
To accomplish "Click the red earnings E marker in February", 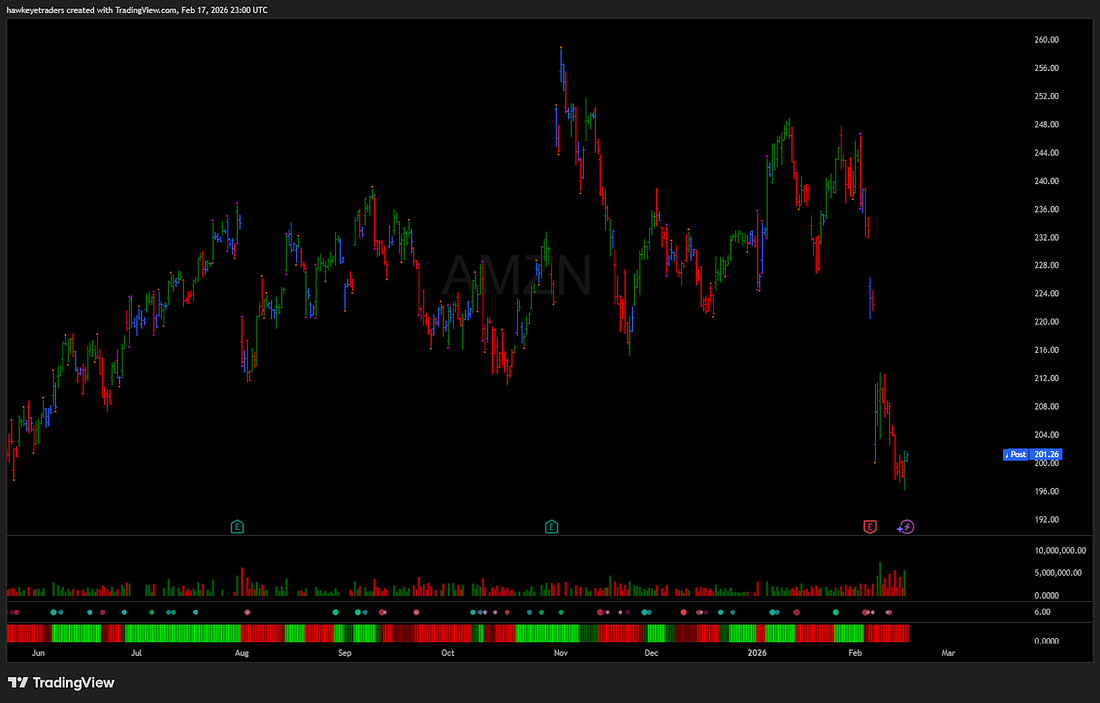I will tap(870, 526).
